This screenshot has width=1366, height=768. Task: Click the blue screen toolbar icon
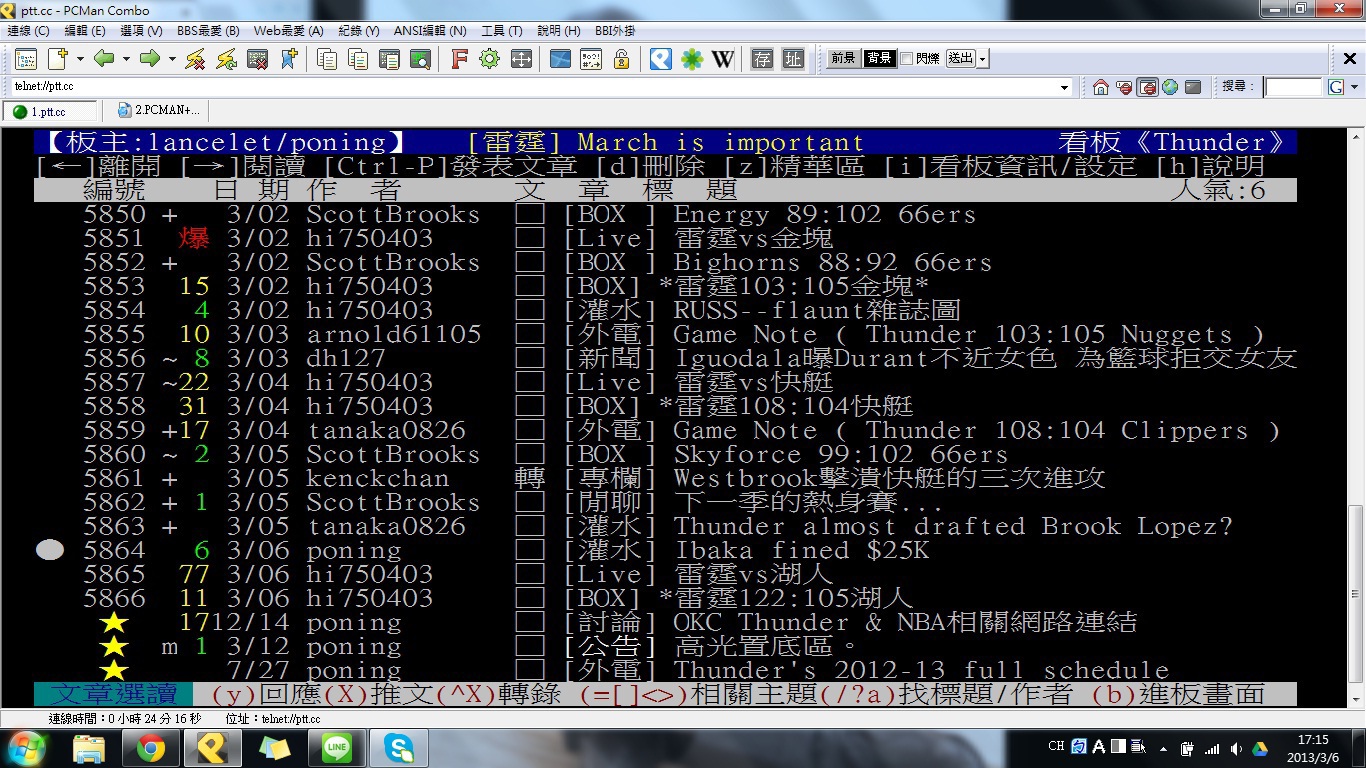(x=560, y=59)
